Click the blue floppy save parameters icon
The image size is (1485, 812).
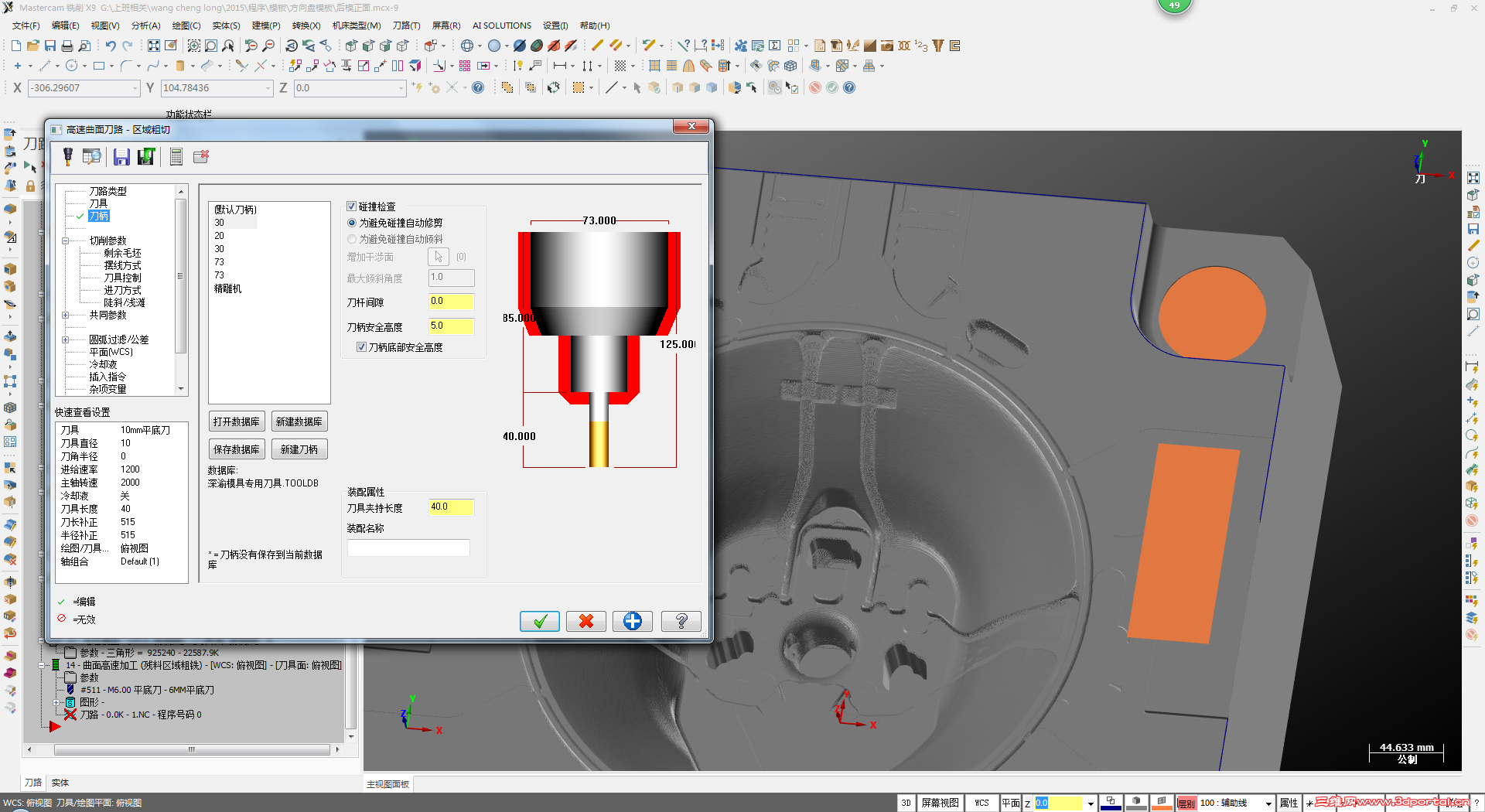[121, 157]
